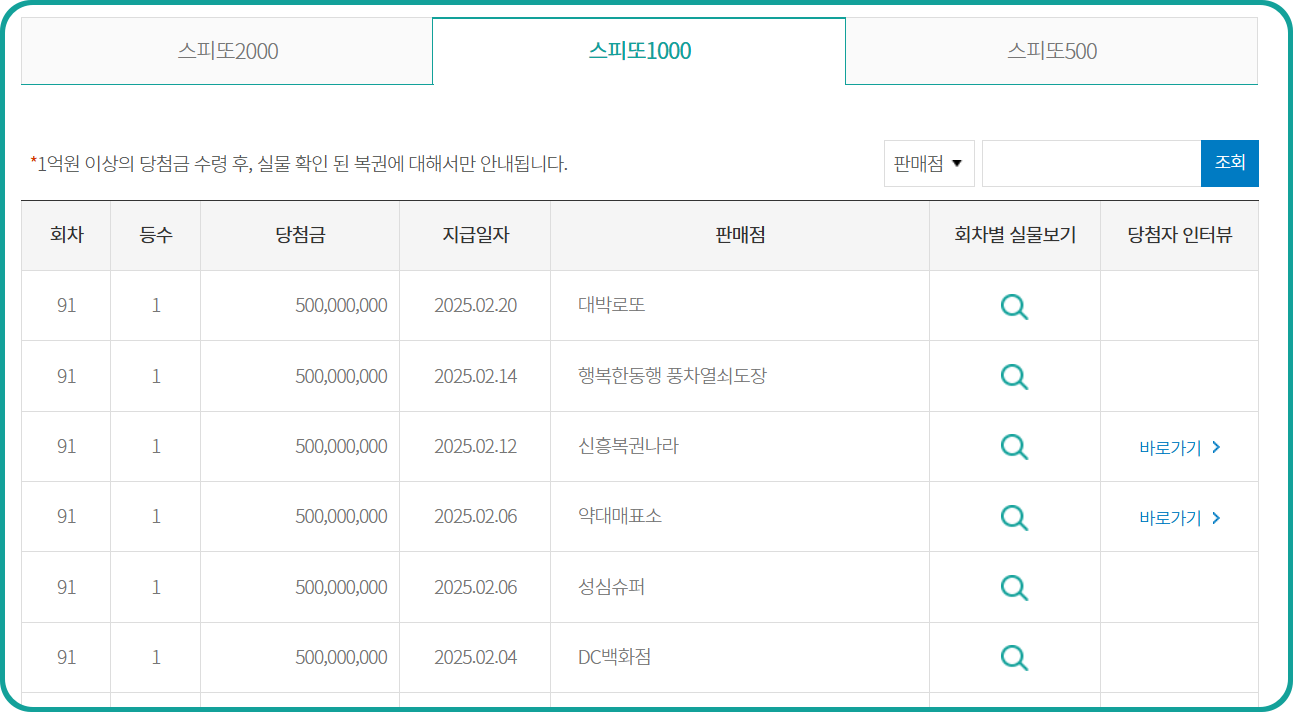Click the 조회 search button
1293x712 pixels.
[x=1230, y=163]
